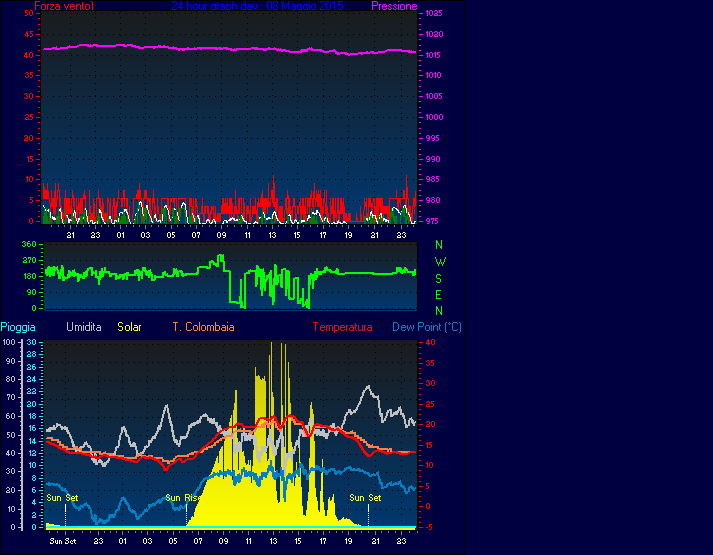Click pressure axis value "1010"
This screenshot has height=555, width=713.
(434, 75)
